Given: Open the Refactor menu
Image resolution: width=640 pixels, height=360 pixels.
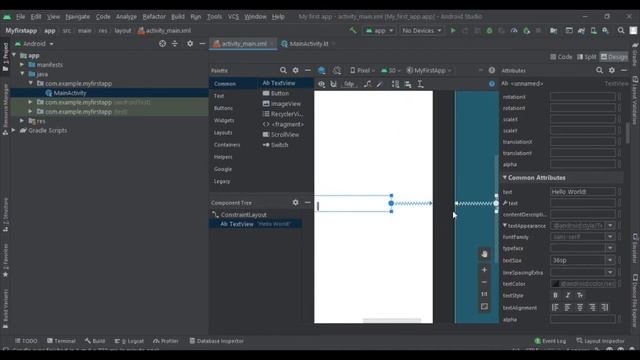Looking at the screenshot, I should click(x=154, y=17).
